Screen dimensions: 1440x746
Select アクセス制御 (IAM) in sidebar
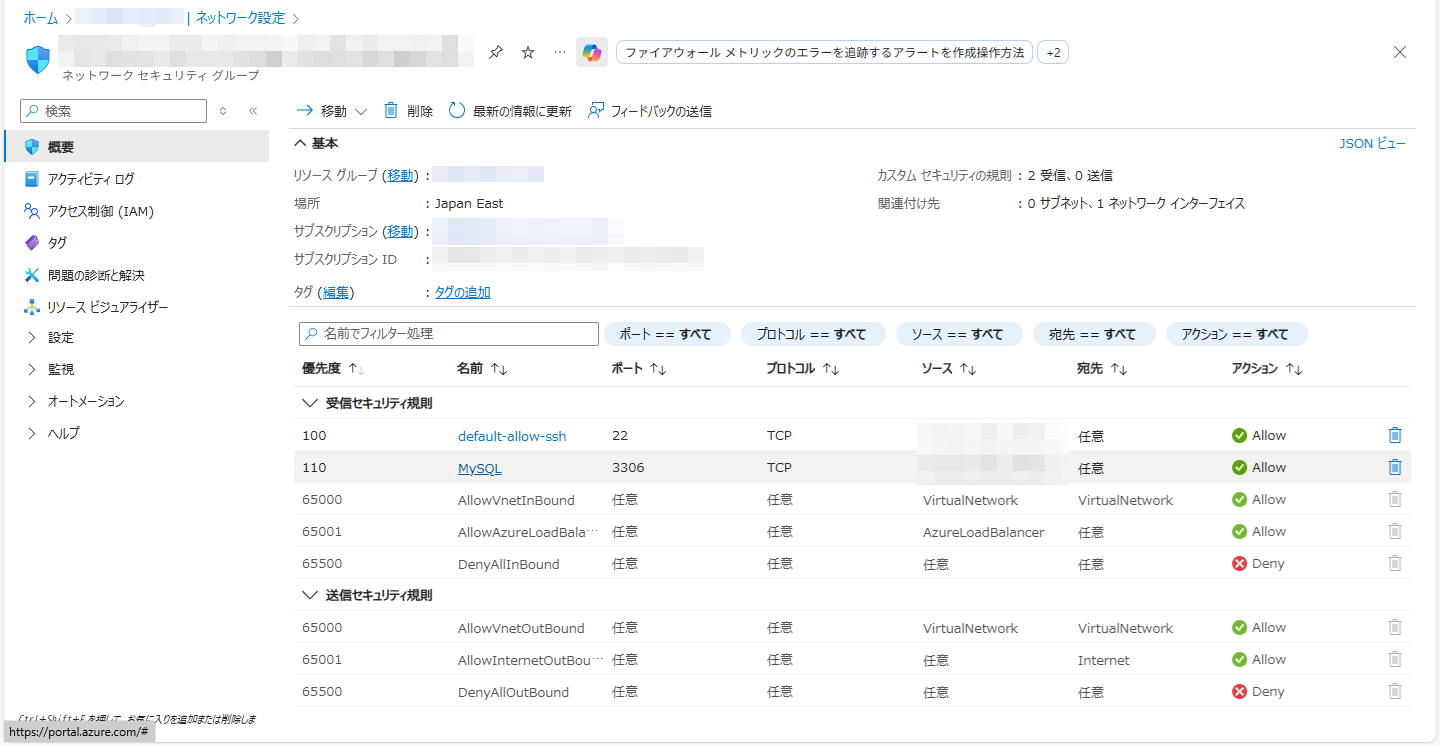[x=100, y=211]
